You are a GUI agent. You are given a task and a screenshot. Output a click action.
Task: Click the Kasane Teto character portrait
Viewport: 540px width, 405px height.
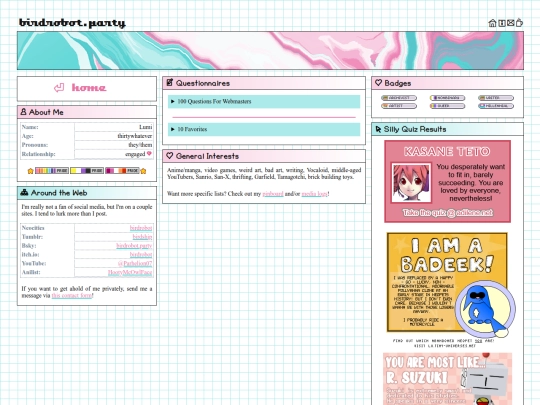click(x=411, y=183)
